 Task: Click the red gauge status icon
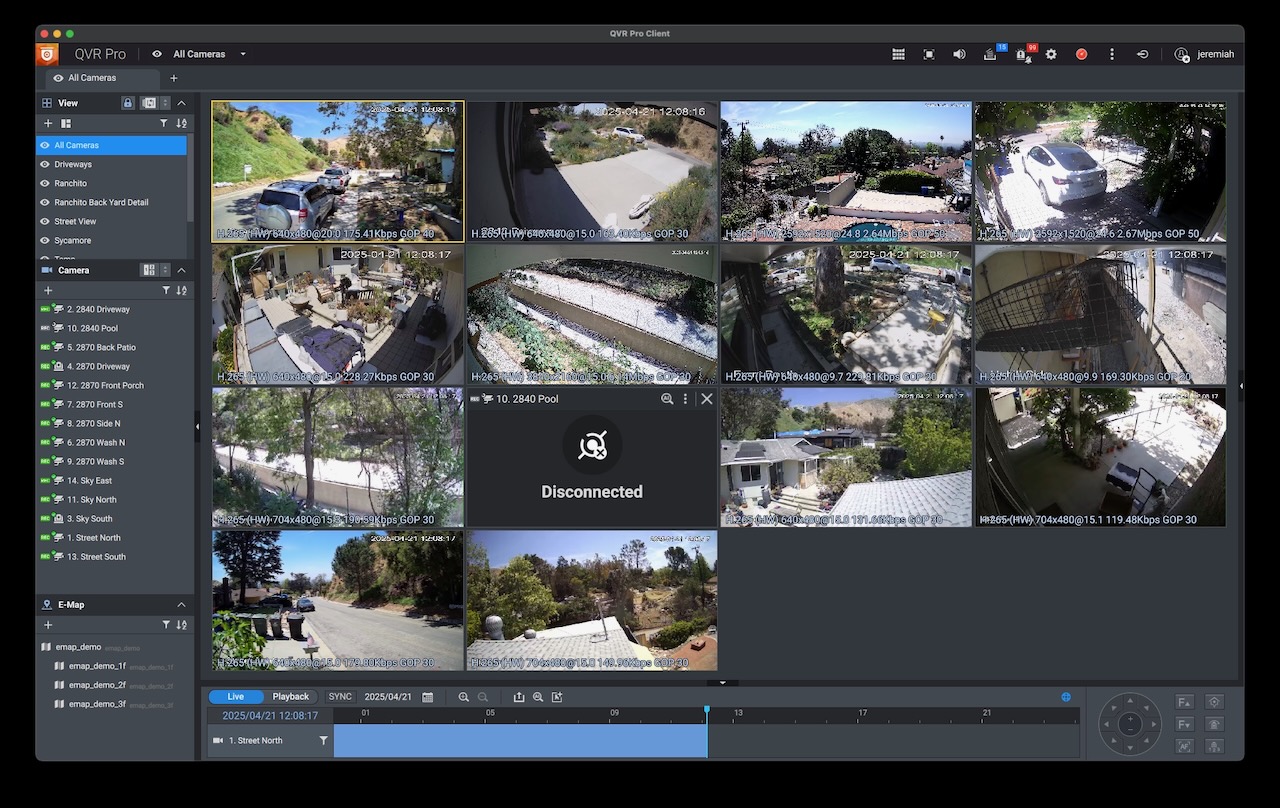tap(1081, 54)
